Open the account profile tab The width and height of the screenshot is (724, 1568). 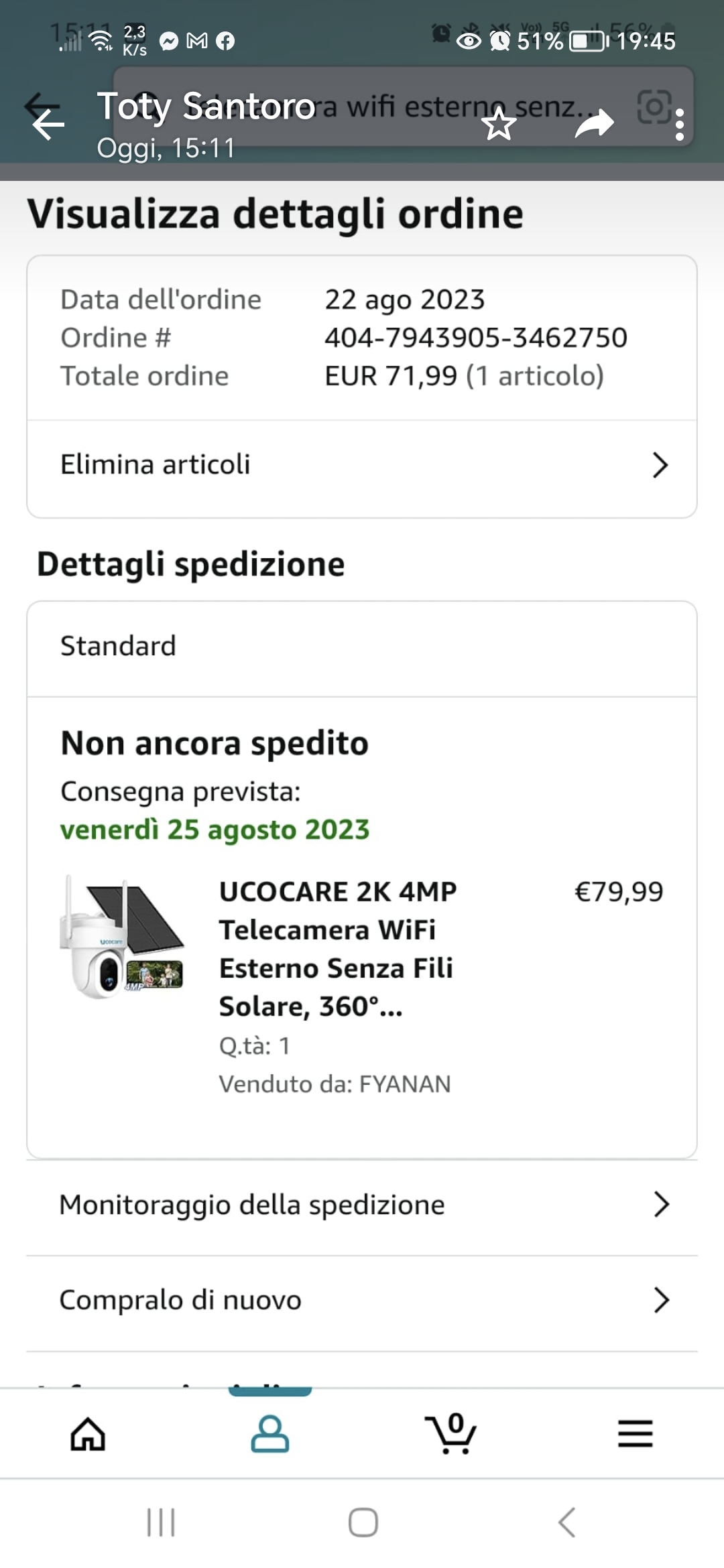pyautogui.click(x=269, y=1434)
